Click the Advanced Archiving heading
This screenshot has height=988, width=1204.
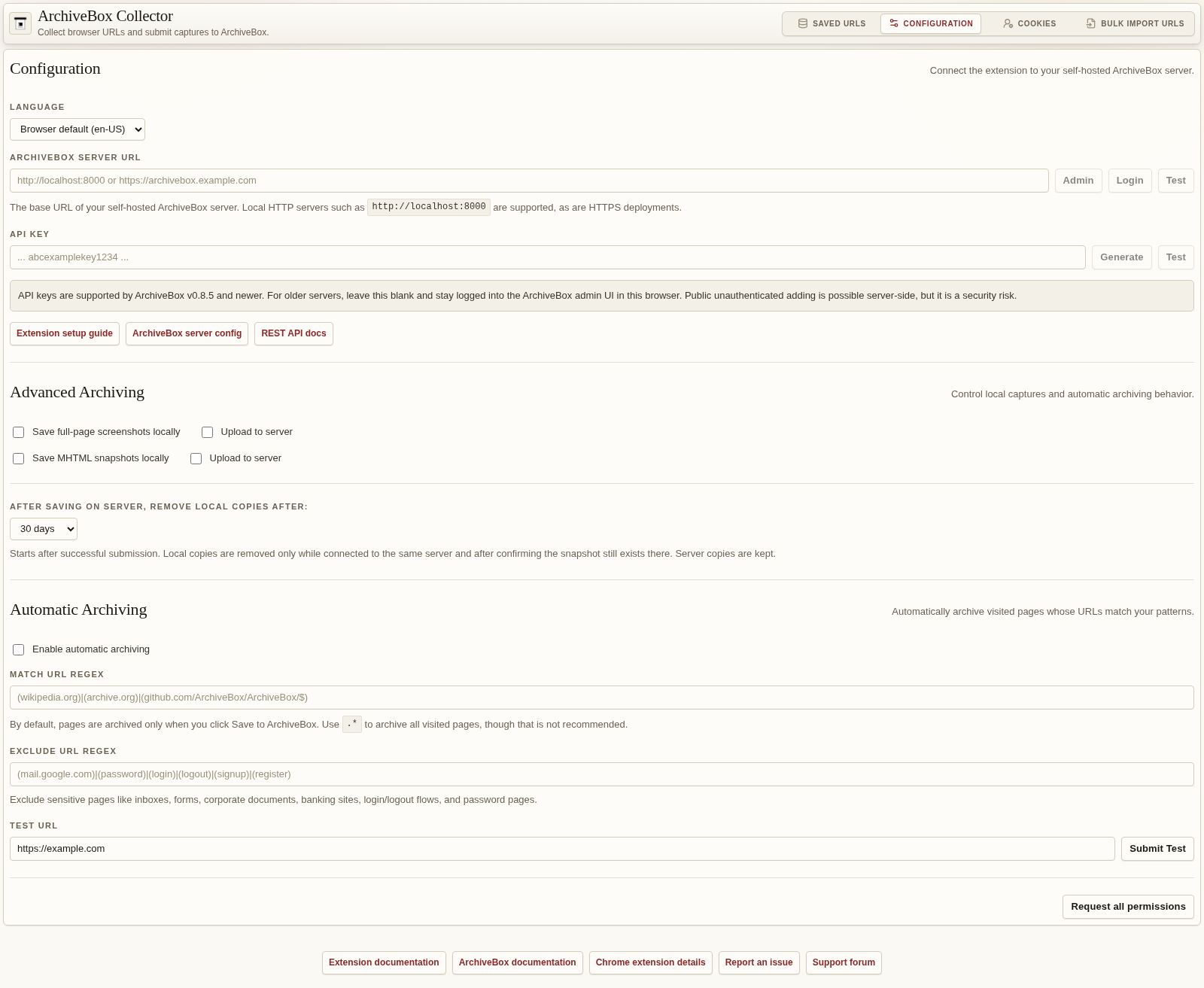pos(77,392)
